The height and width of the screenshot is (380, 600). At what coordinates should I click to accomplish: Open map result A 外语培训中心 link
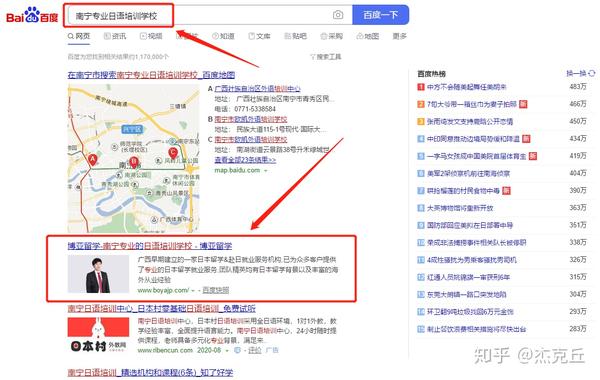[257, 89]
